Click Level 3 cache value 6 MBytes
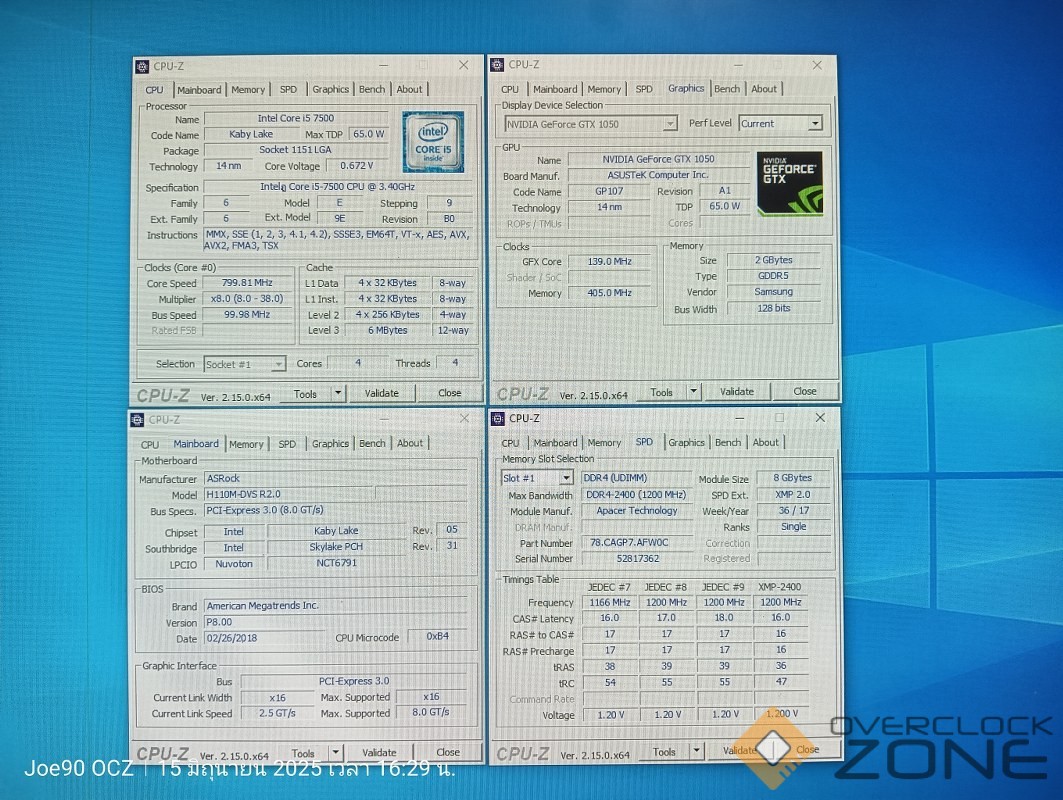Screen dimensions: 1063x800 [387, 330]
